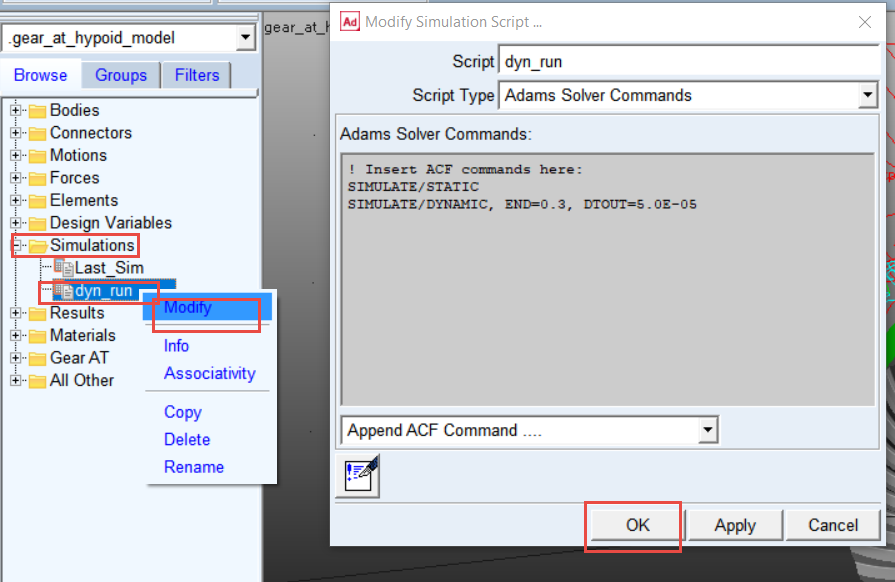Click the Apply button
This screenshot has width=895, height=582.
(735, 525)
